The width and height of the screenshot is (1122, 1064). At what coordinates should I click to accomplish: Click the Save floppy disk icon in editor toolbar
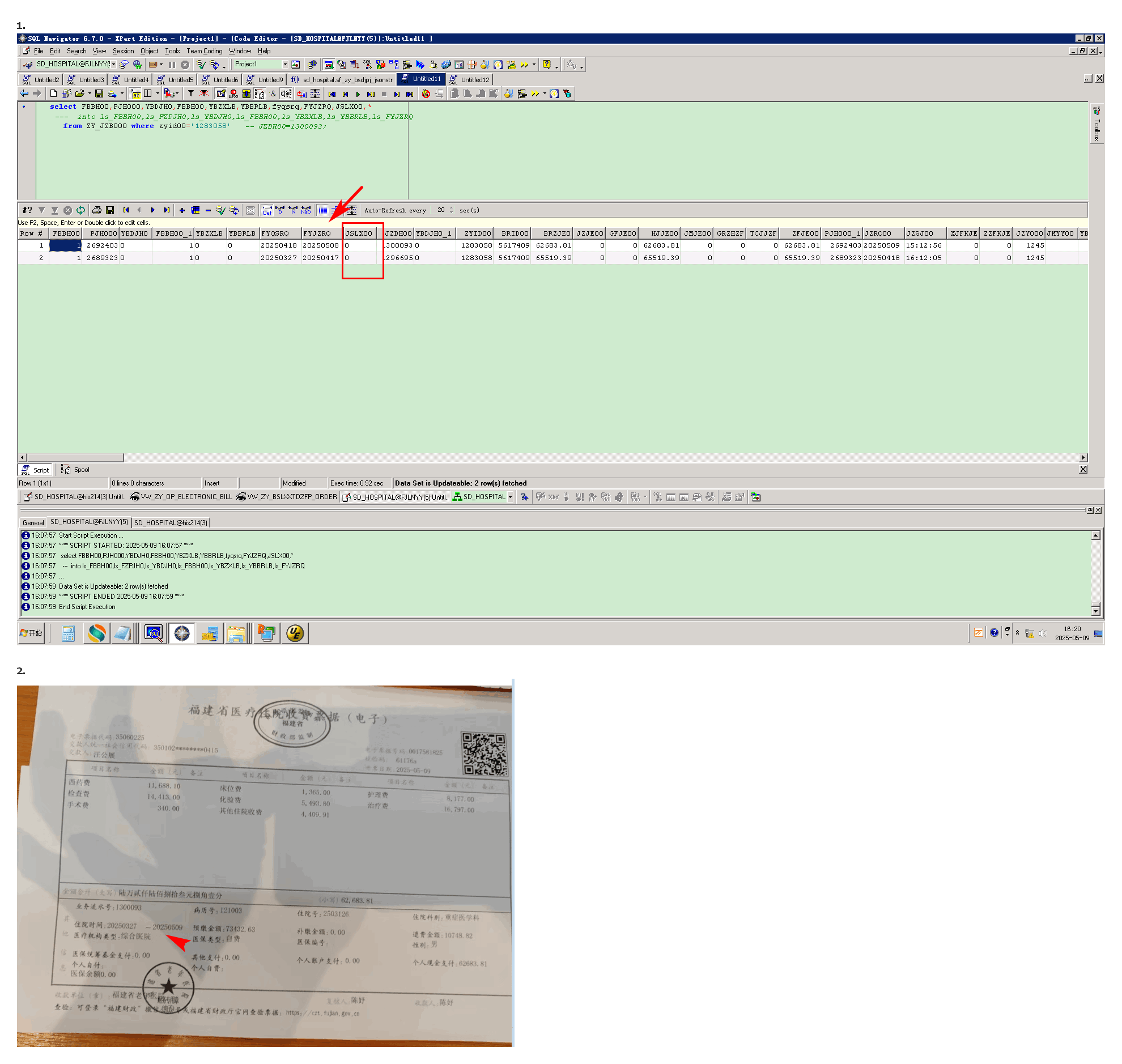click(x=99, y=93)
